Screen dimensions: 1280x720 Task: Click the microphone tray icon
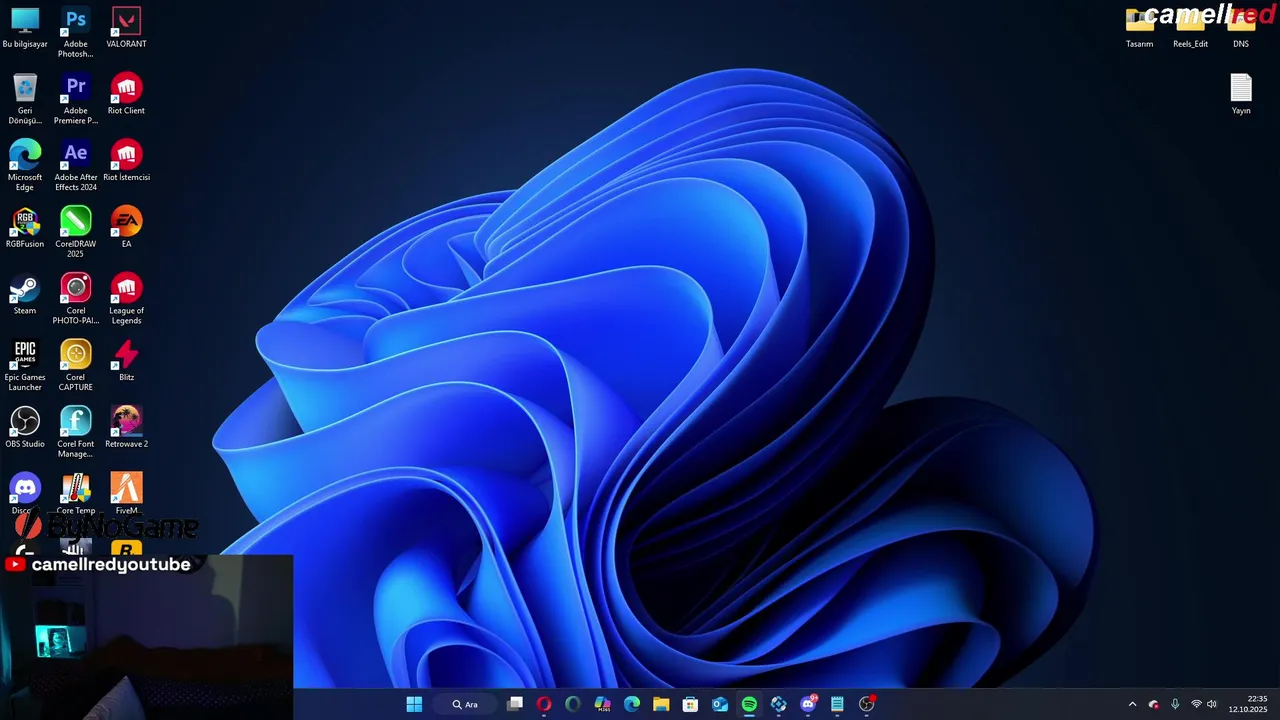(1175, 704)
